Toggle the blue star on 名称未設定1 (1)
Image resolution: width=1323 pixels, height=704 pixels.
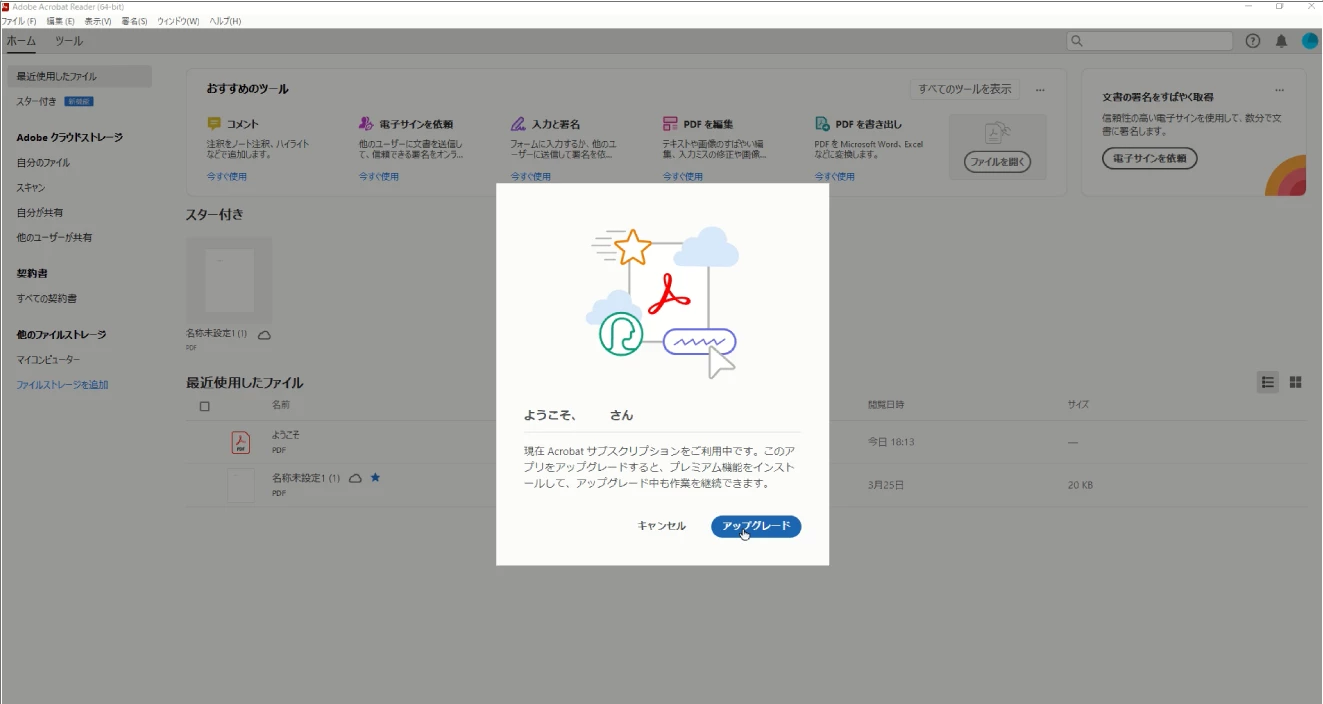tap(376, 478)
